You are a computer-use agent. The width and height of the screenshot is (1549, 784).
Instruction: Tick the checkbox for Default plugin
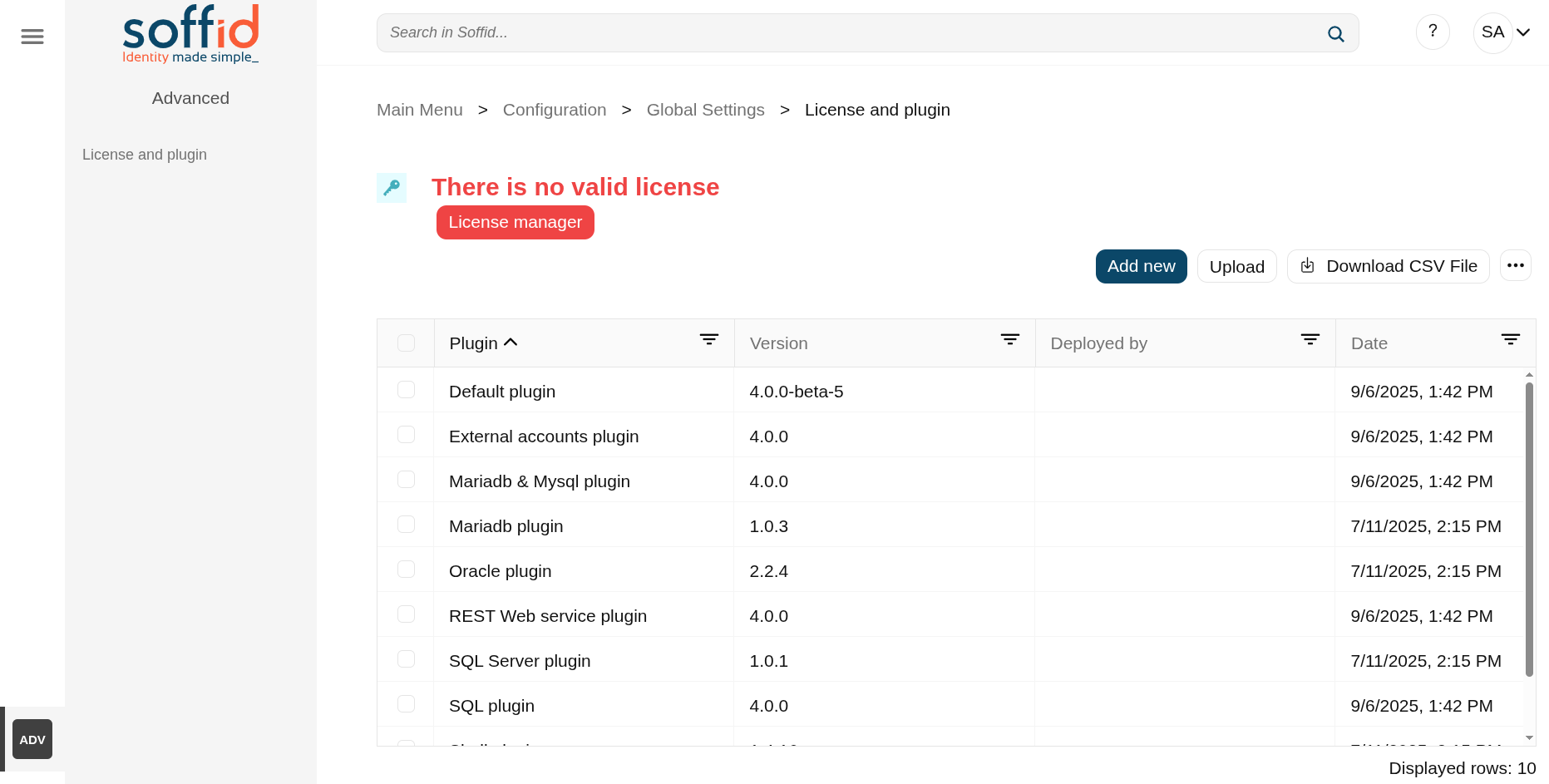click(x=406, y=389)
